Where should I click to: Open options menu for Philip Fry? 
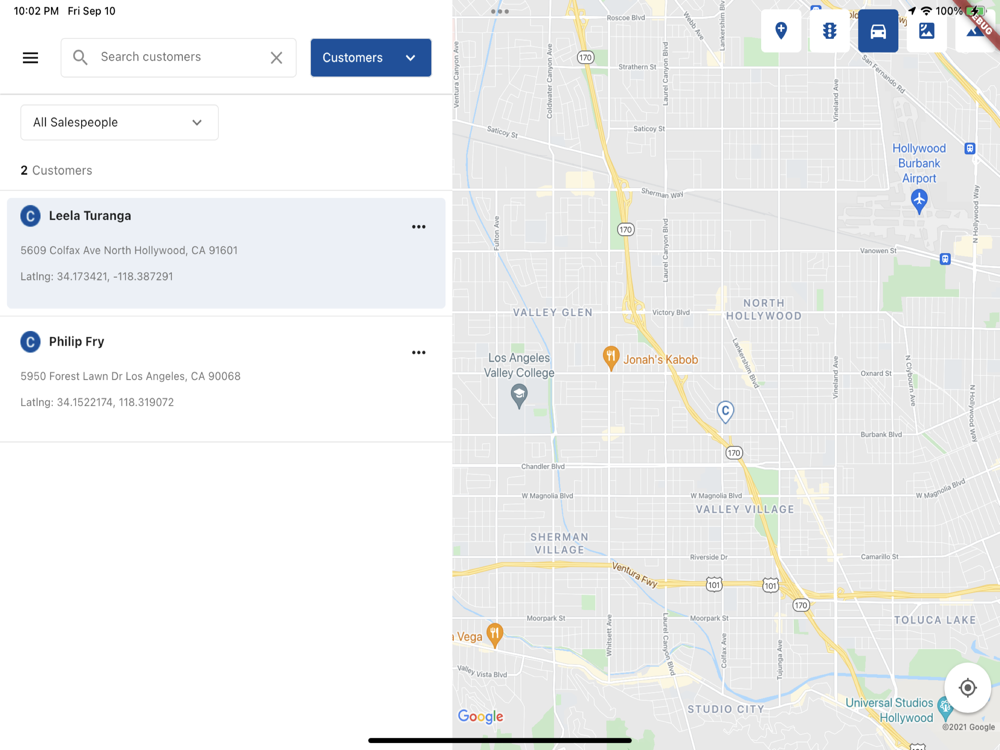(x=418, y=353)
